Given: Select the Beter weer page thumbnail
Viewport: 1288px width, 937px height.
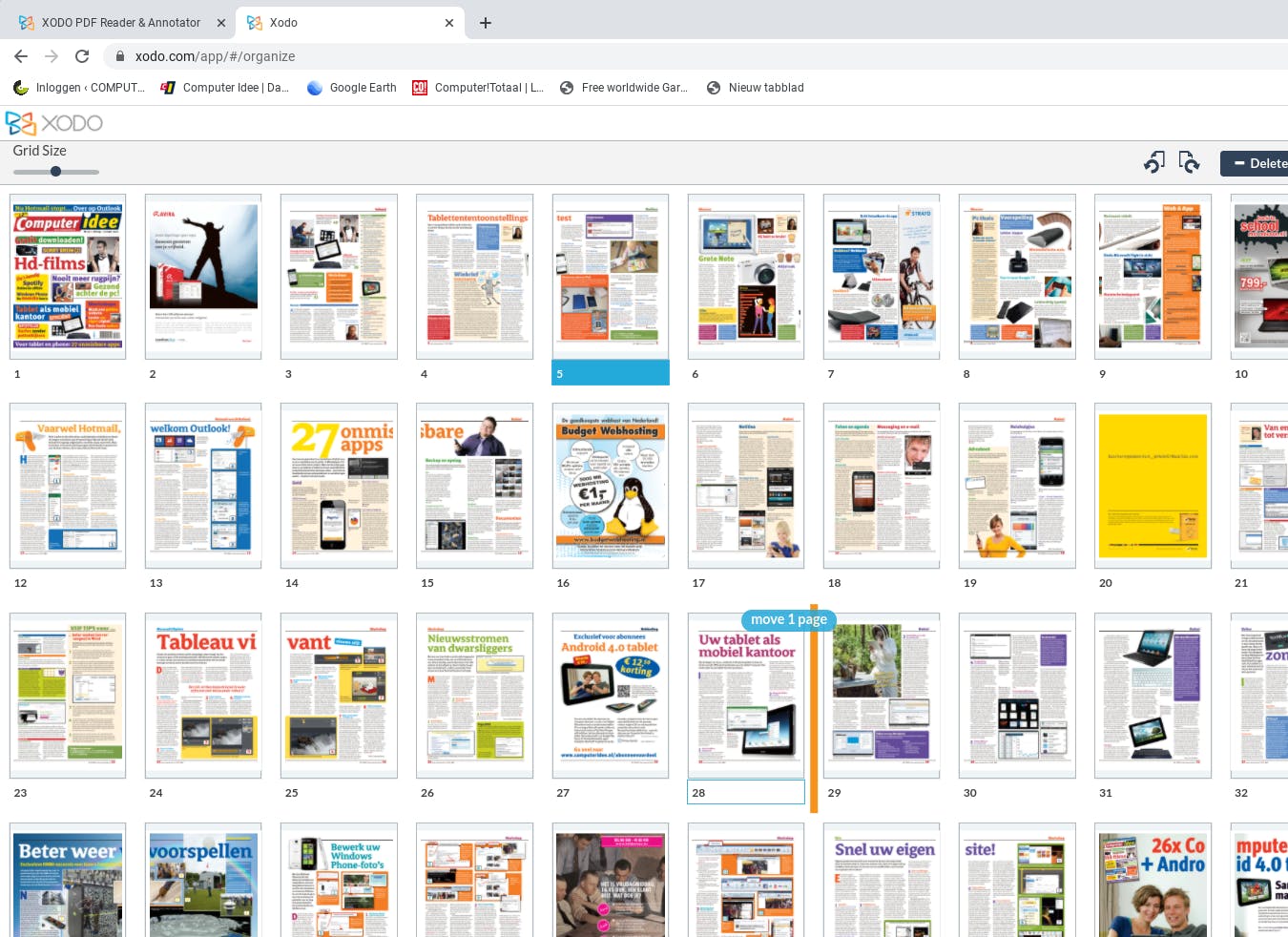Looking at the screenshot, I should coord(68,881).
